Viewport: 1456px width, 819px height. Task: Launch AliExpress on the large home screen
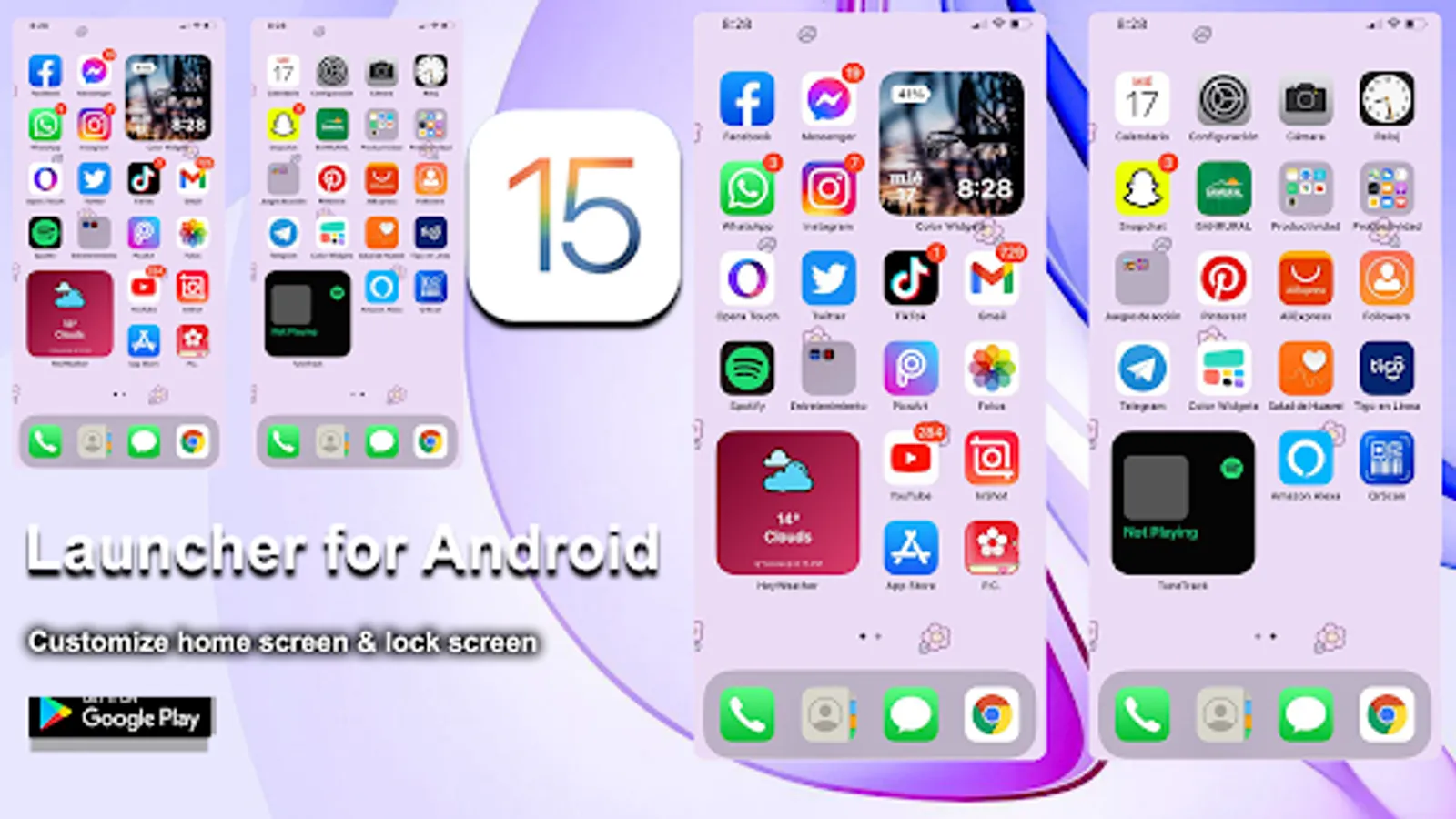coord(1305,278)
